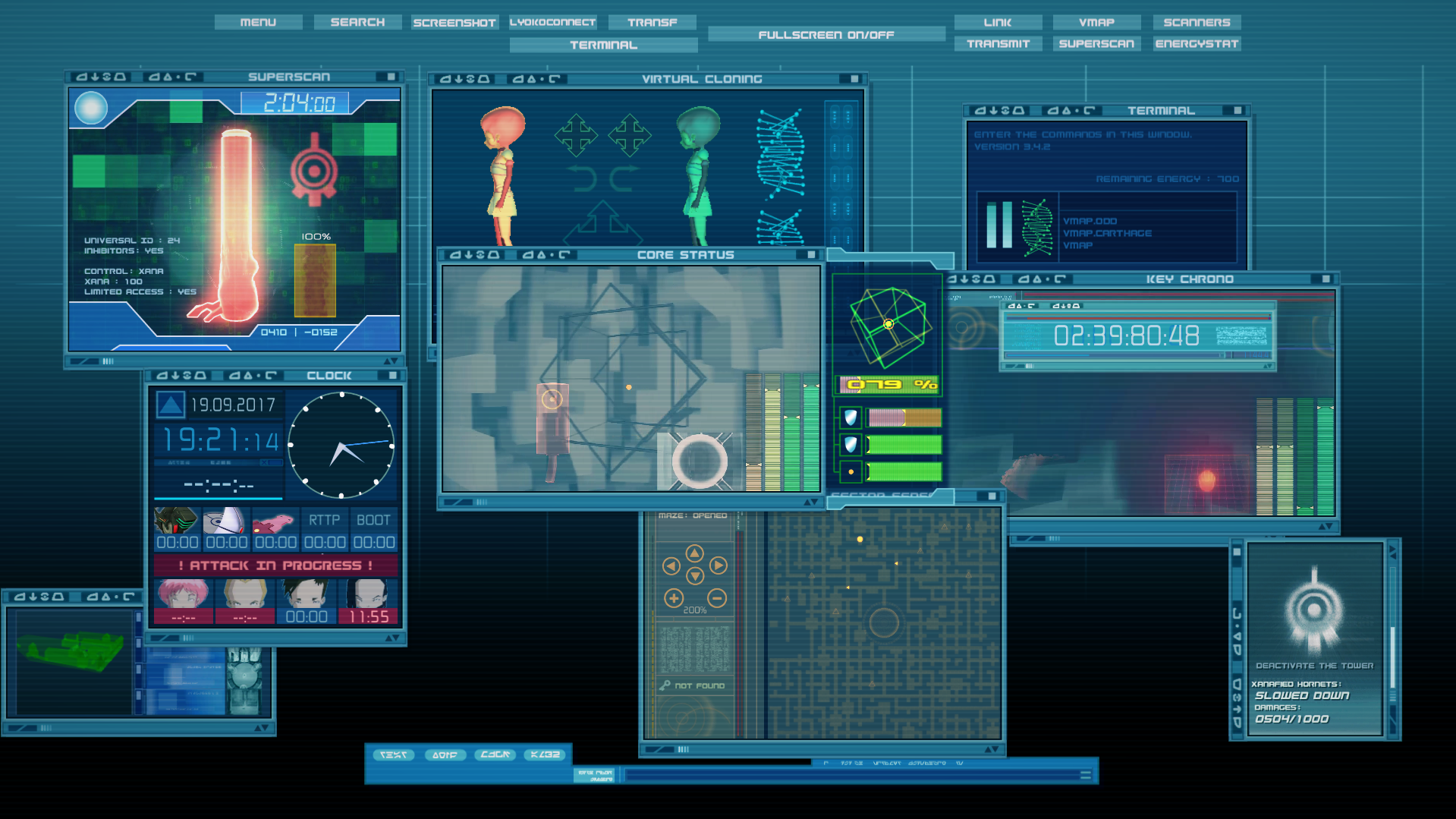Expand Core Status window with its bottom-right arrows
This screenshot has width=1456, height=819.
[x=811, y=502]
